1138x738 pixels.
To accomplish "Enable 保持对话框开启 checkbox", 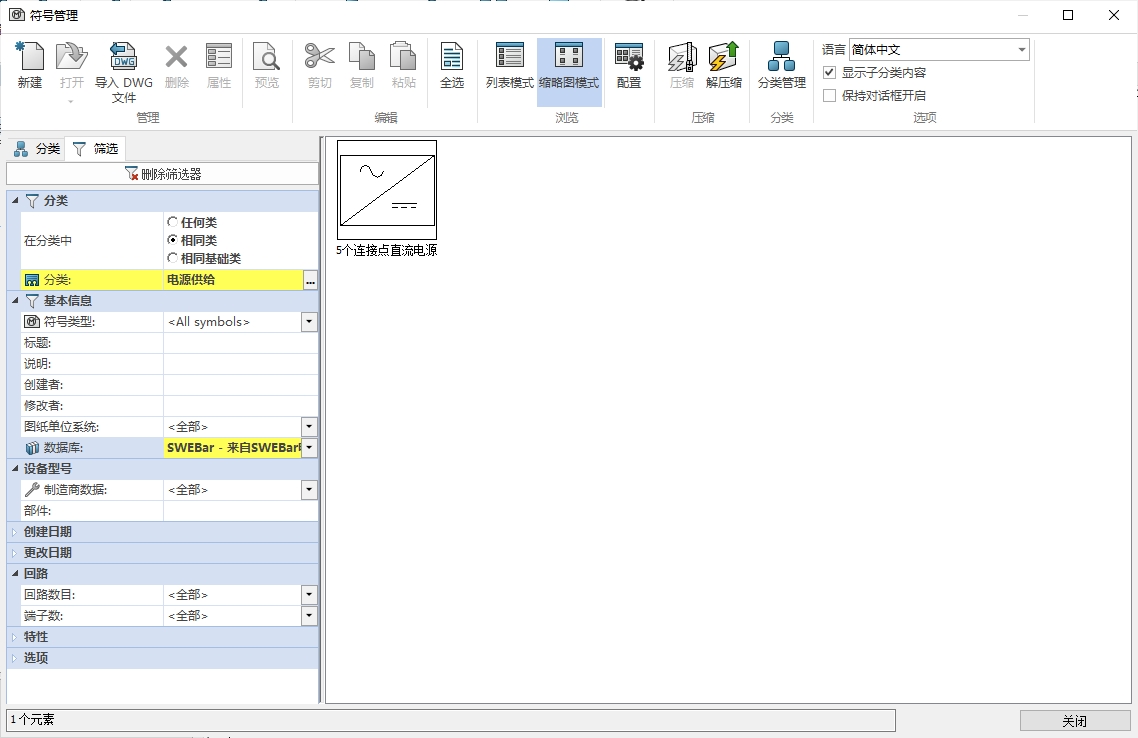I will tap(829, 96).
